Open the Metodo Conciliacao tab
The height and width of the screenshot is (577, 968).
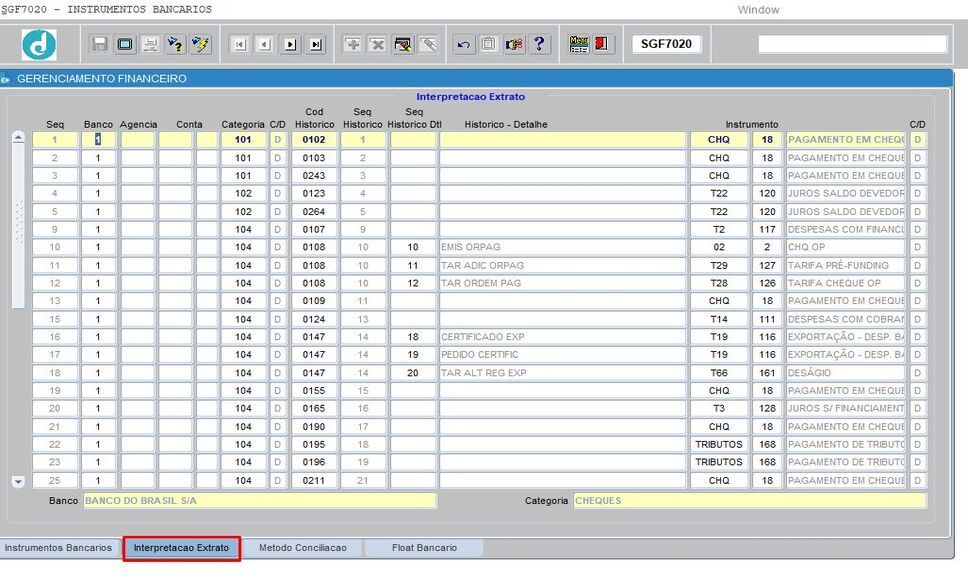303,548
